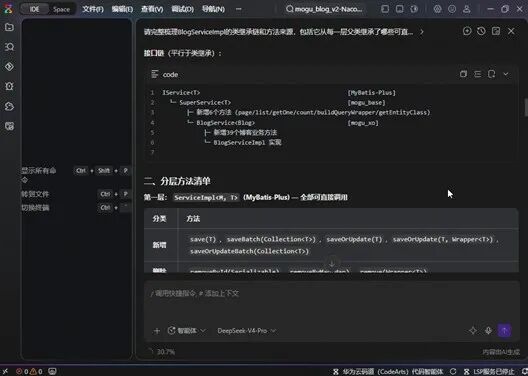Click the CodeArts logo at top-left

click(x=8, y=9)
